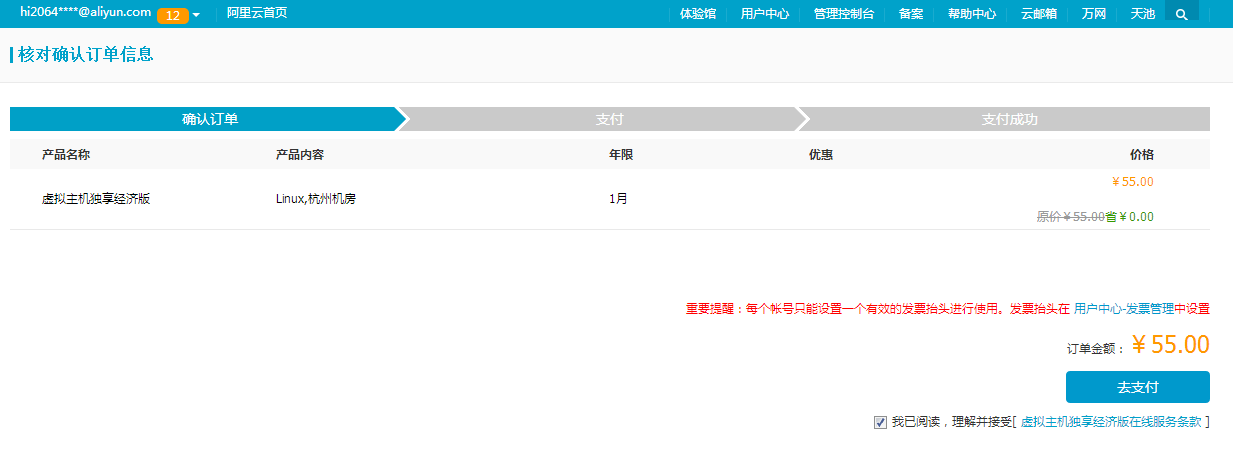The height and width of the screenshot is (461, 1233).
Task: Open 用户中心 in top navigation
Action: pos(764,14)
